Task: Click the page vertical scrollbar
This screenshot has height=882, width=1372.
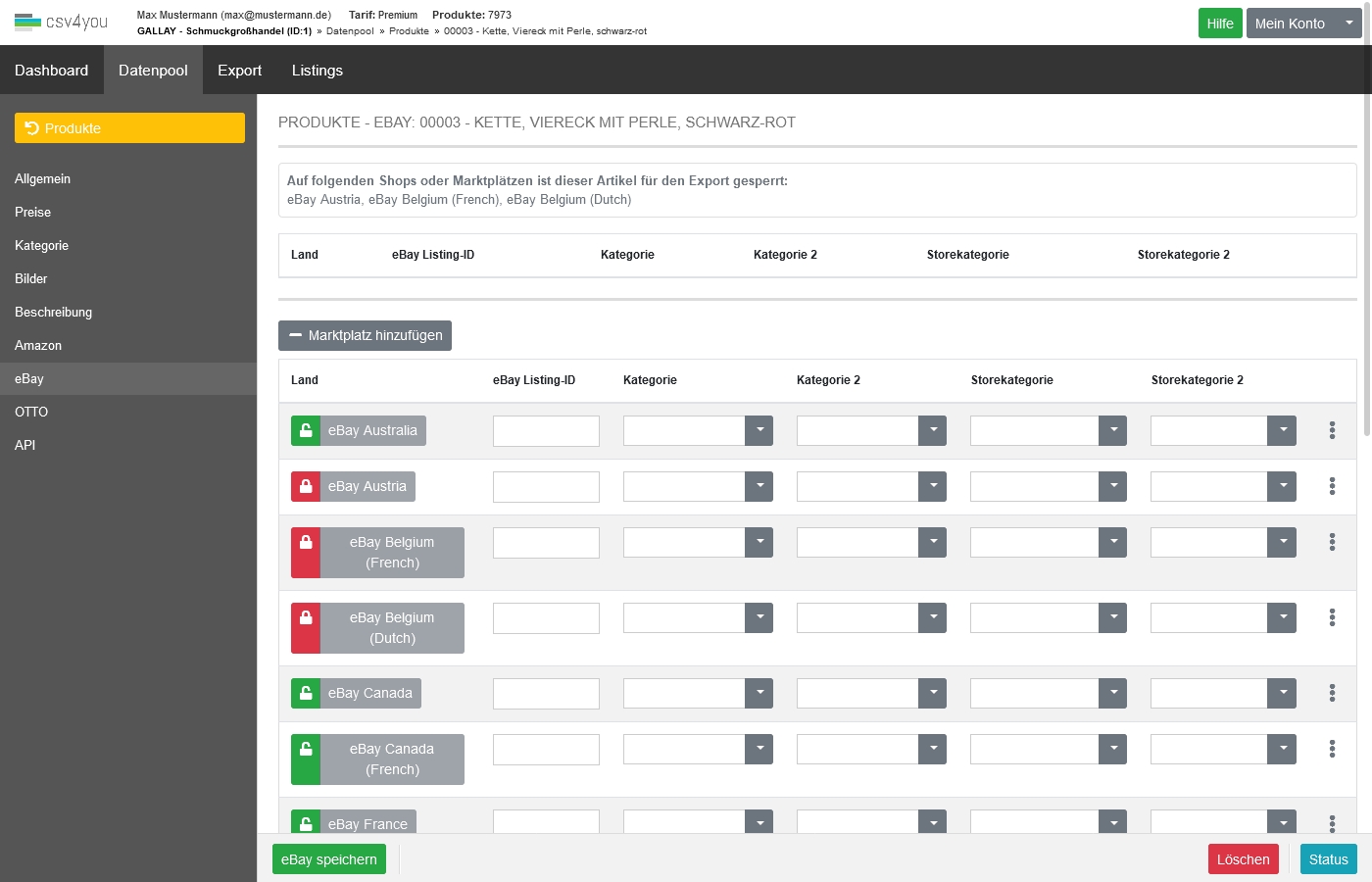Action: point(1366,294)
